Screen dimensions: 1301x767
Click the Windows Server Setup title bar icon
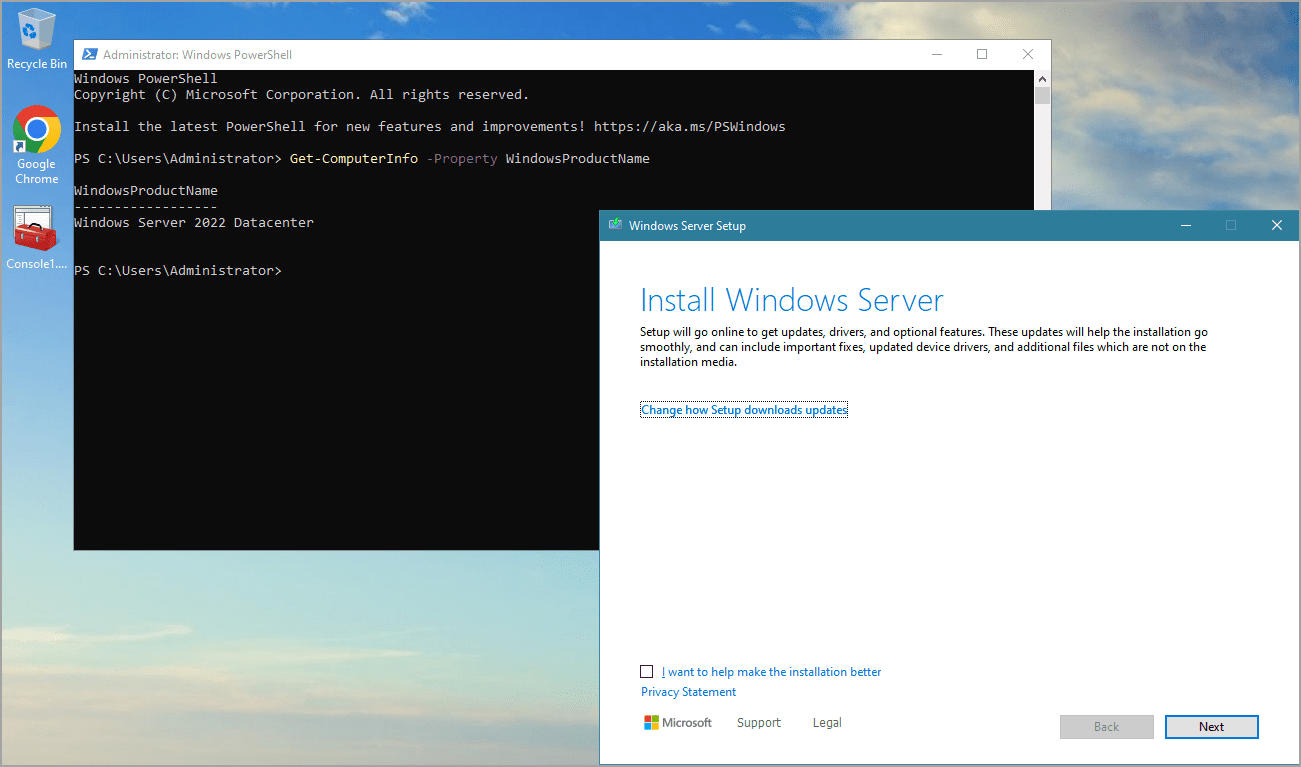pos(616,226)
